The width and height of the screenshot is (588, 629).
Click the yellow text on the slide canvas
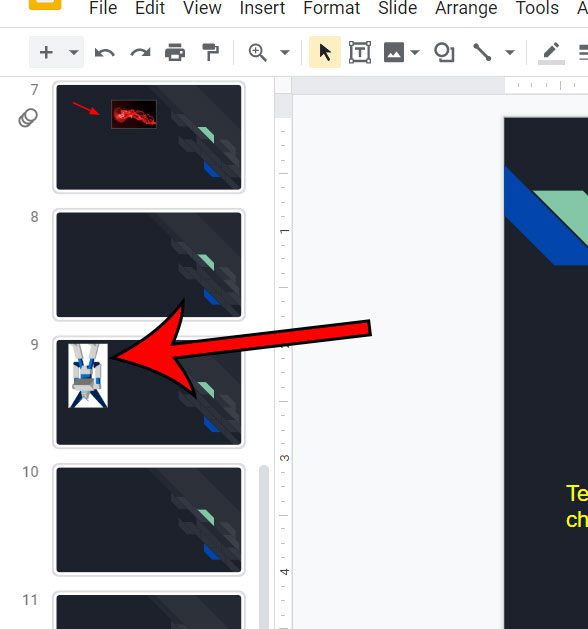tap(577, 506)
